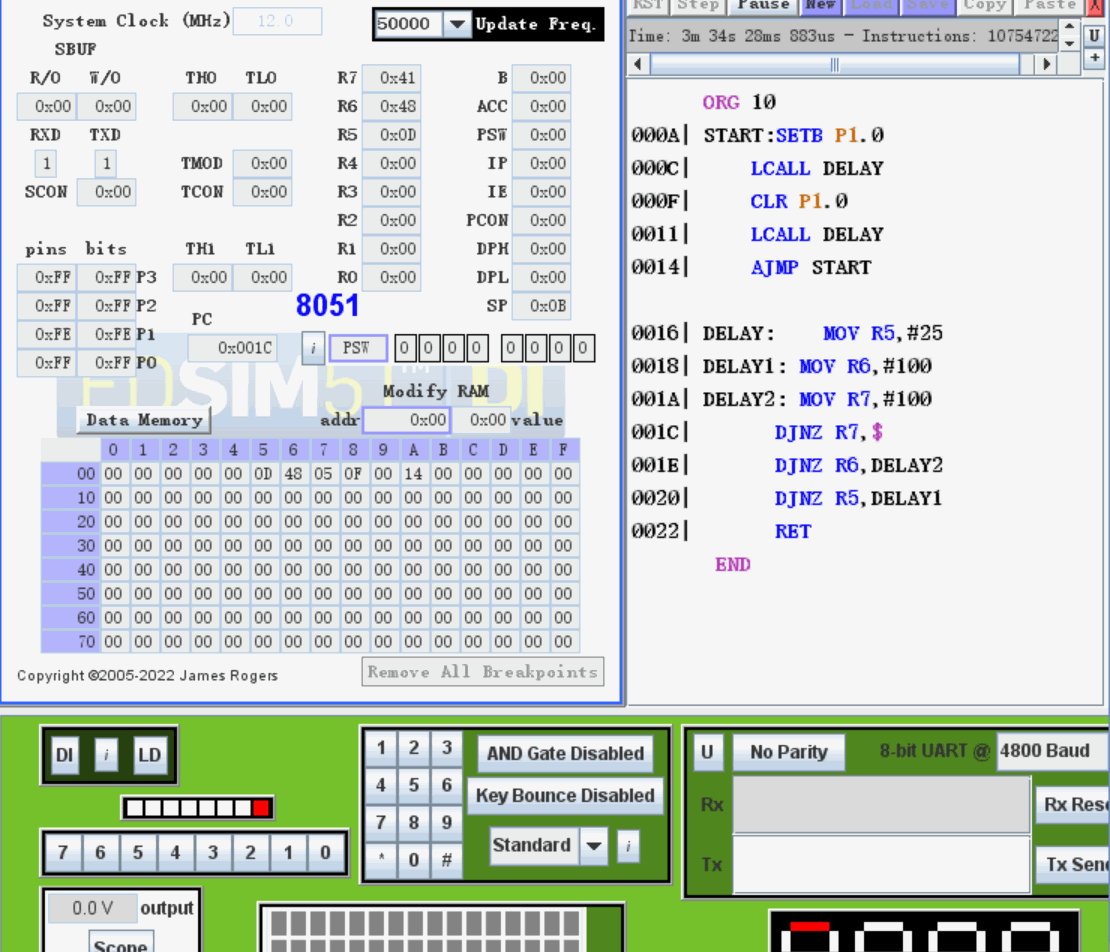Toggle switch 7 in the switch bank
The width and height of the screenshot is (1110, 952).
63,853
